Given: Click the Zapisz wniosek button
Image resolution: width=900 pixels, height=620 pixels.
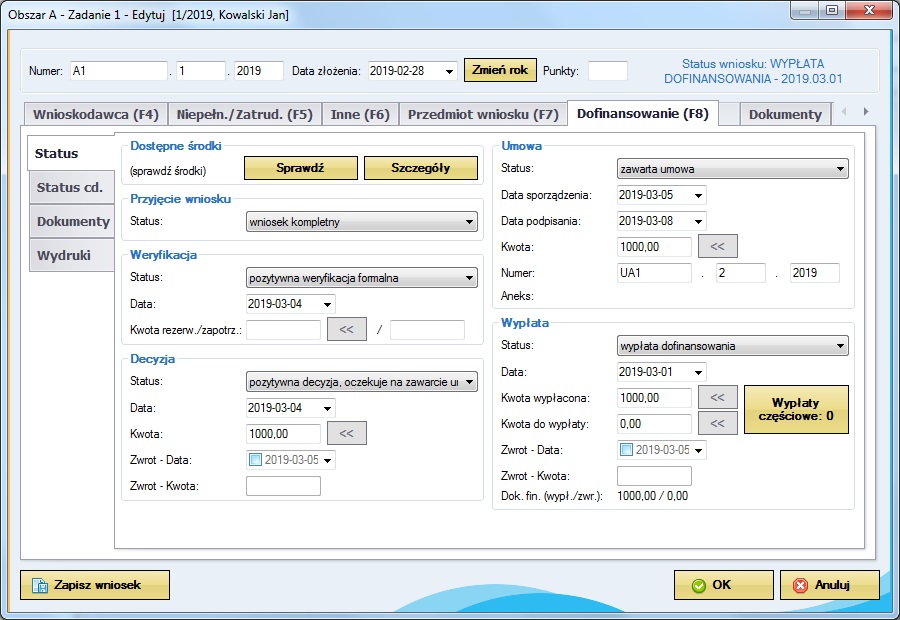Looking at the screenshot, I should (x=95, y=585).
